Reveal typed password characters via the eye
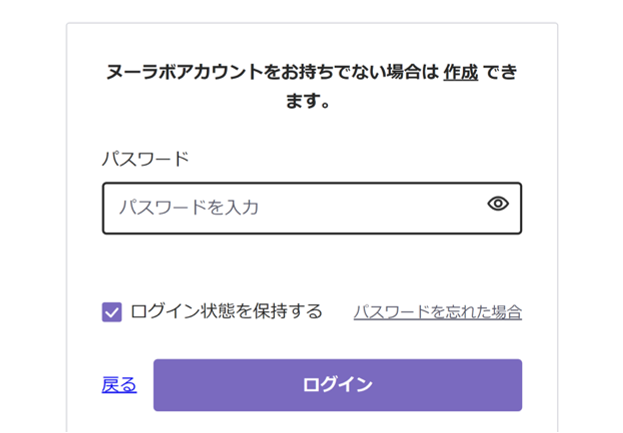Viewport: 623px width, 433px height. (x=498, y=205)
